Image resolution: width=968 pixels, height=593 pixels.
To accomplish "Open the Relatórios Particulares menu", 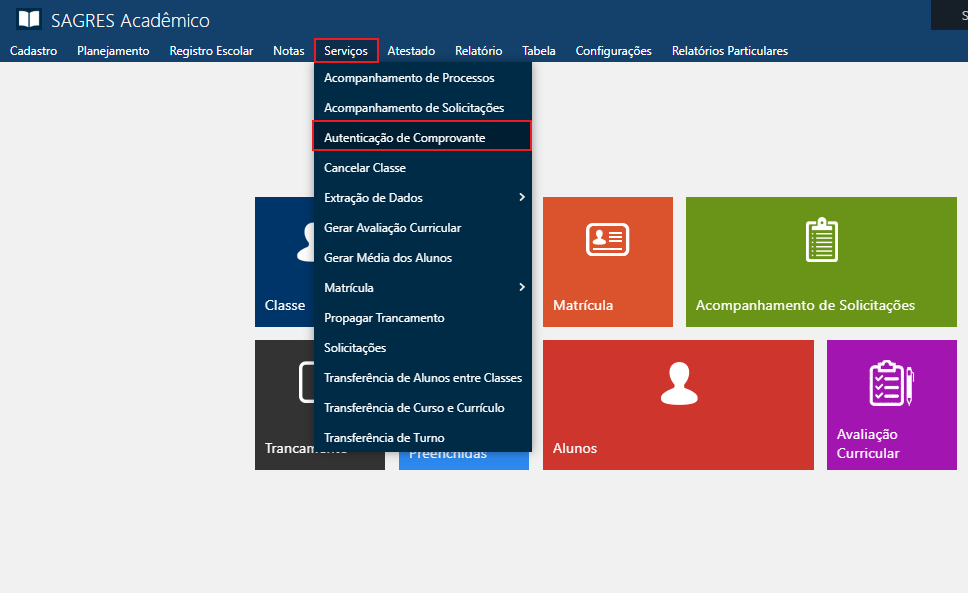I will (x=729, y=51).
